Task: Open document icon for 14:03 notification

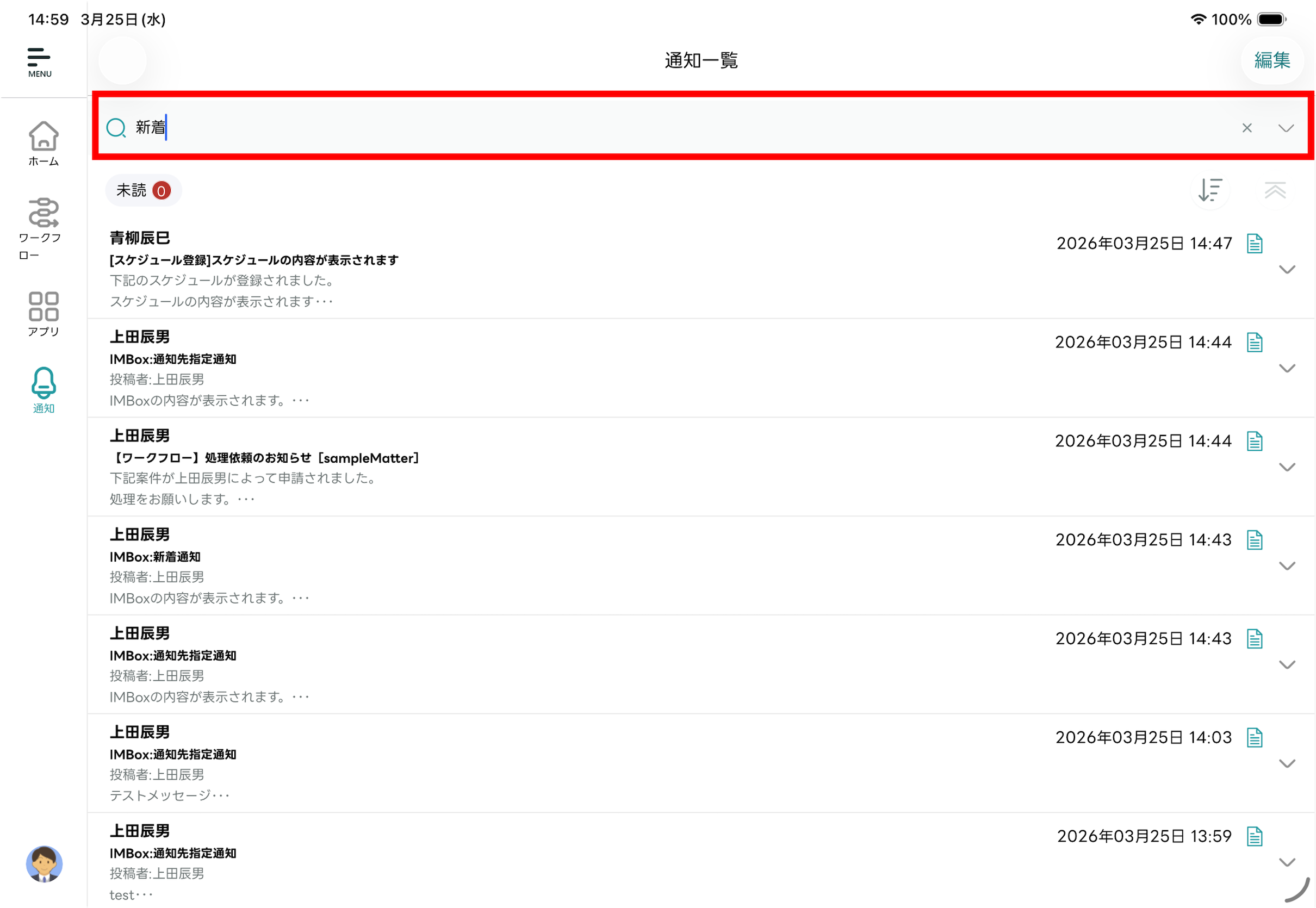Action: [x=1254, y=737]
